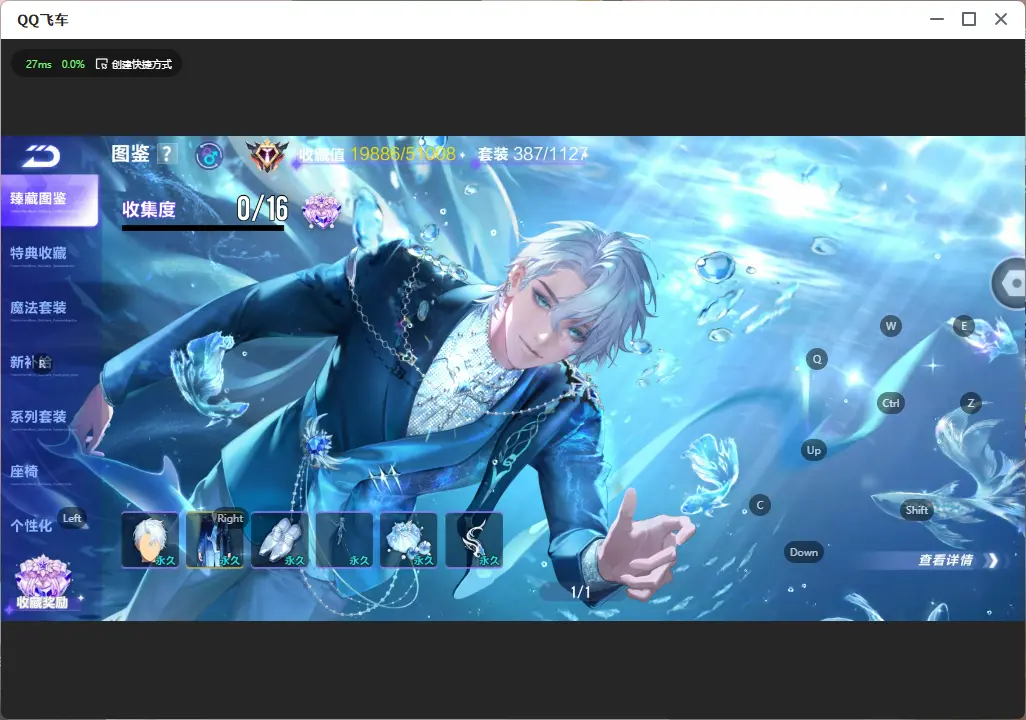Click the 套装 387/1127 counter
Viewport: 1026px width, 720px height.
[x=533, y=154]
